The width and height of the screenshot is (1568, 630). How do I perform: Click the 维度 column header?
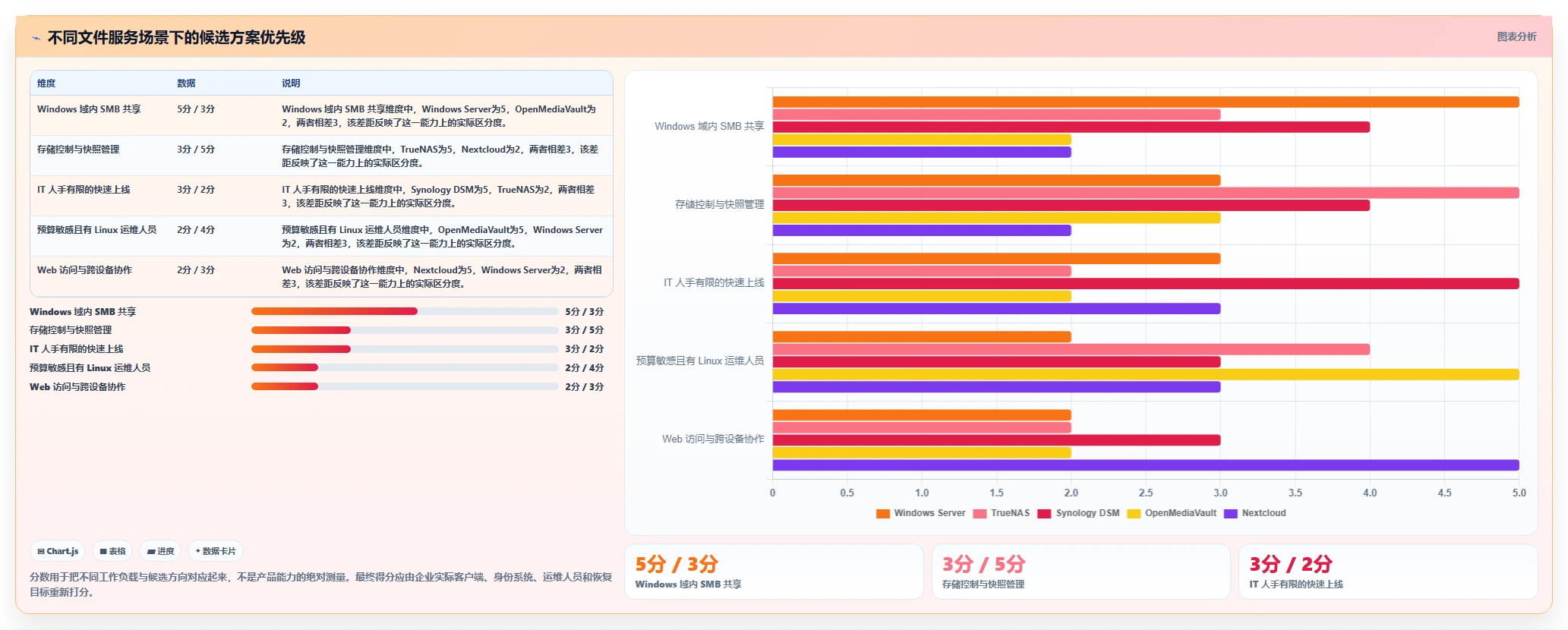tap(46, 83)
